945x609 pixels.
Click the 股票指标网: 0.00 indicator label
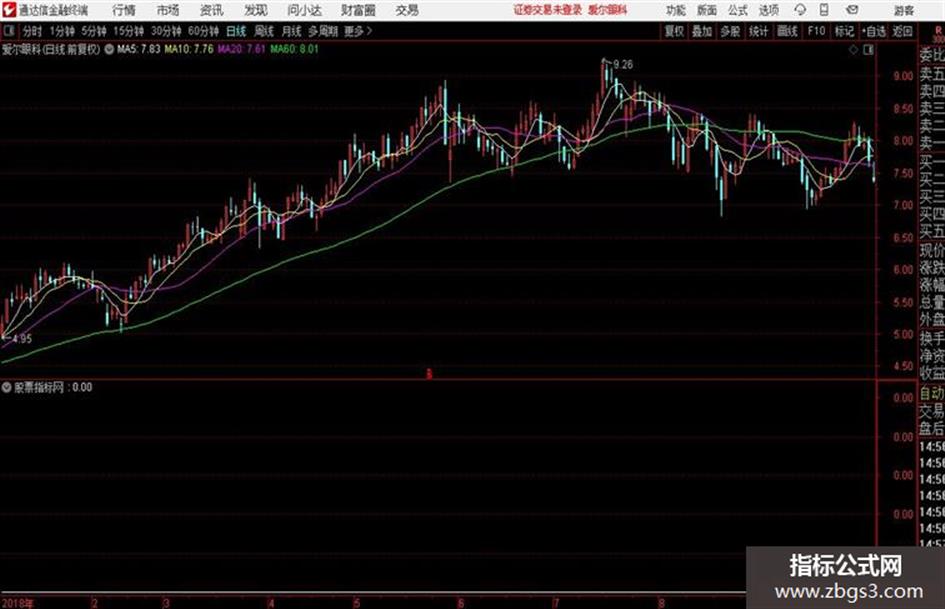coord(53,387)
